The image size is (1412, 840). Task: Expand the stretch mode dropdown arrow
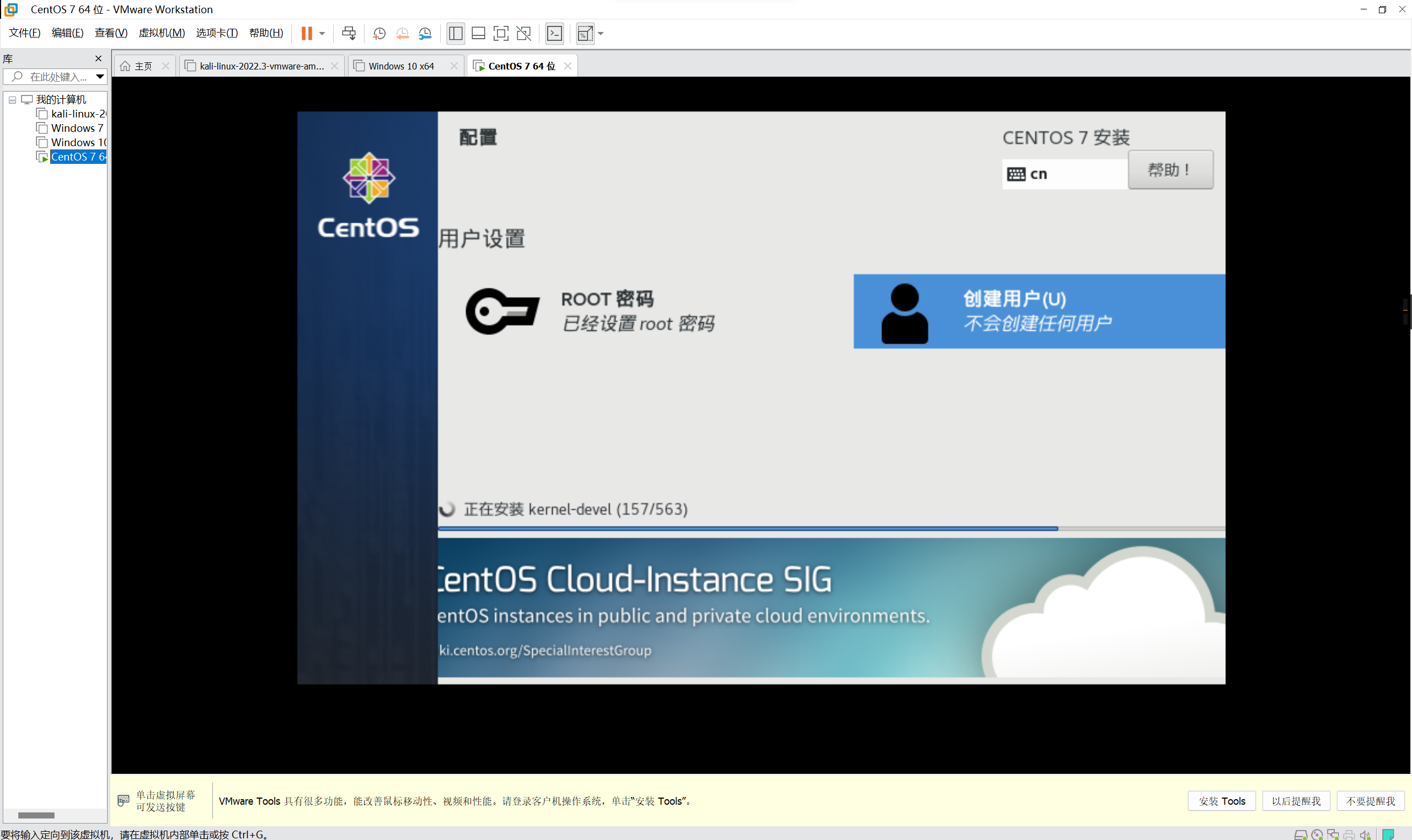[x=601, y=34]
